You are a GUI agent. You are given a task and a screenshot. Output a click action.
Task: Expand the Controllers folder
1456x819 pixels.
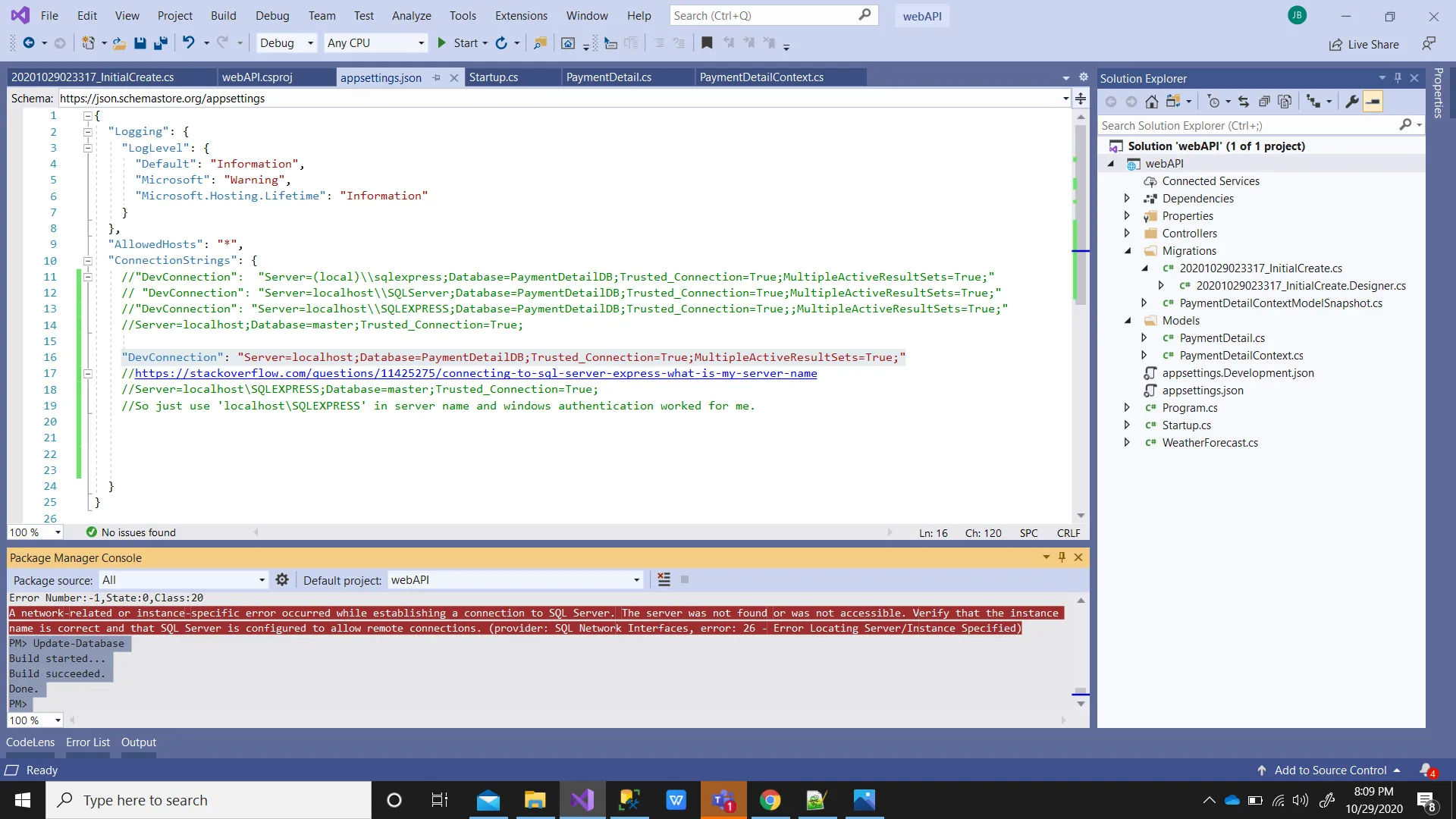[1127, 234]
